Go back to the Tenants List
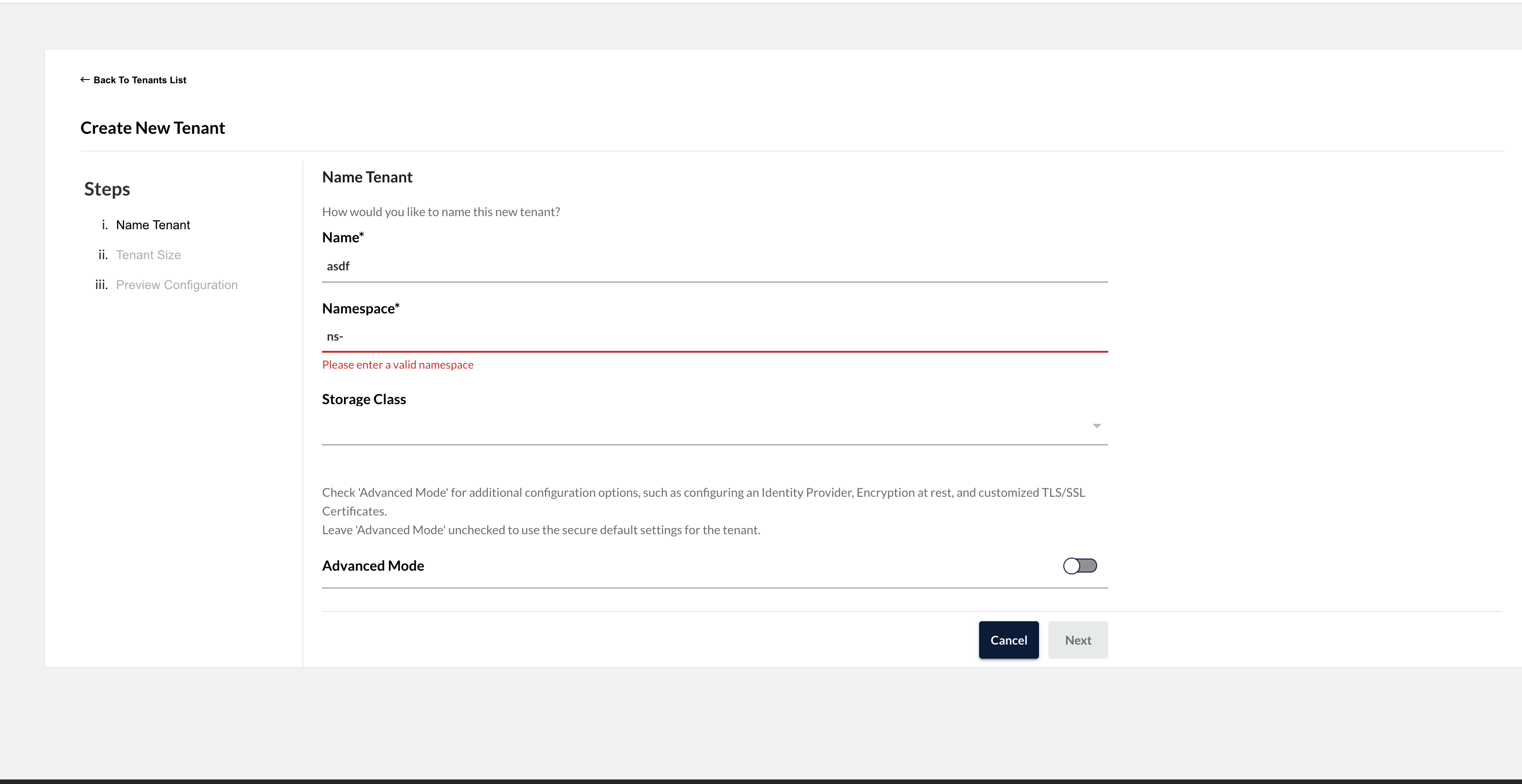Viewport: 1522px width, 784px height. [x=133, y=80]
